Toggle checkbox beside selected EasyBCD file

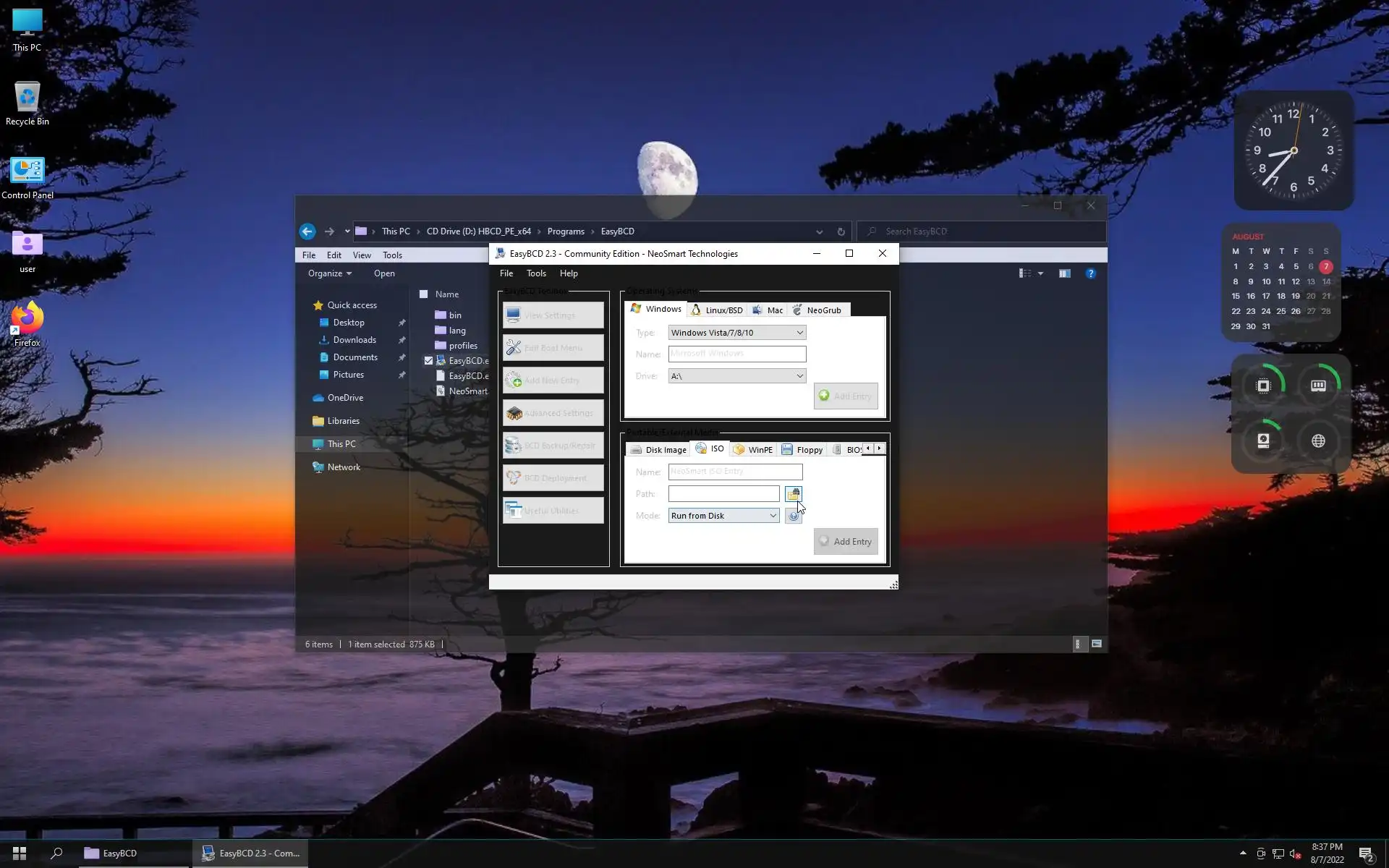pos(428,360)
